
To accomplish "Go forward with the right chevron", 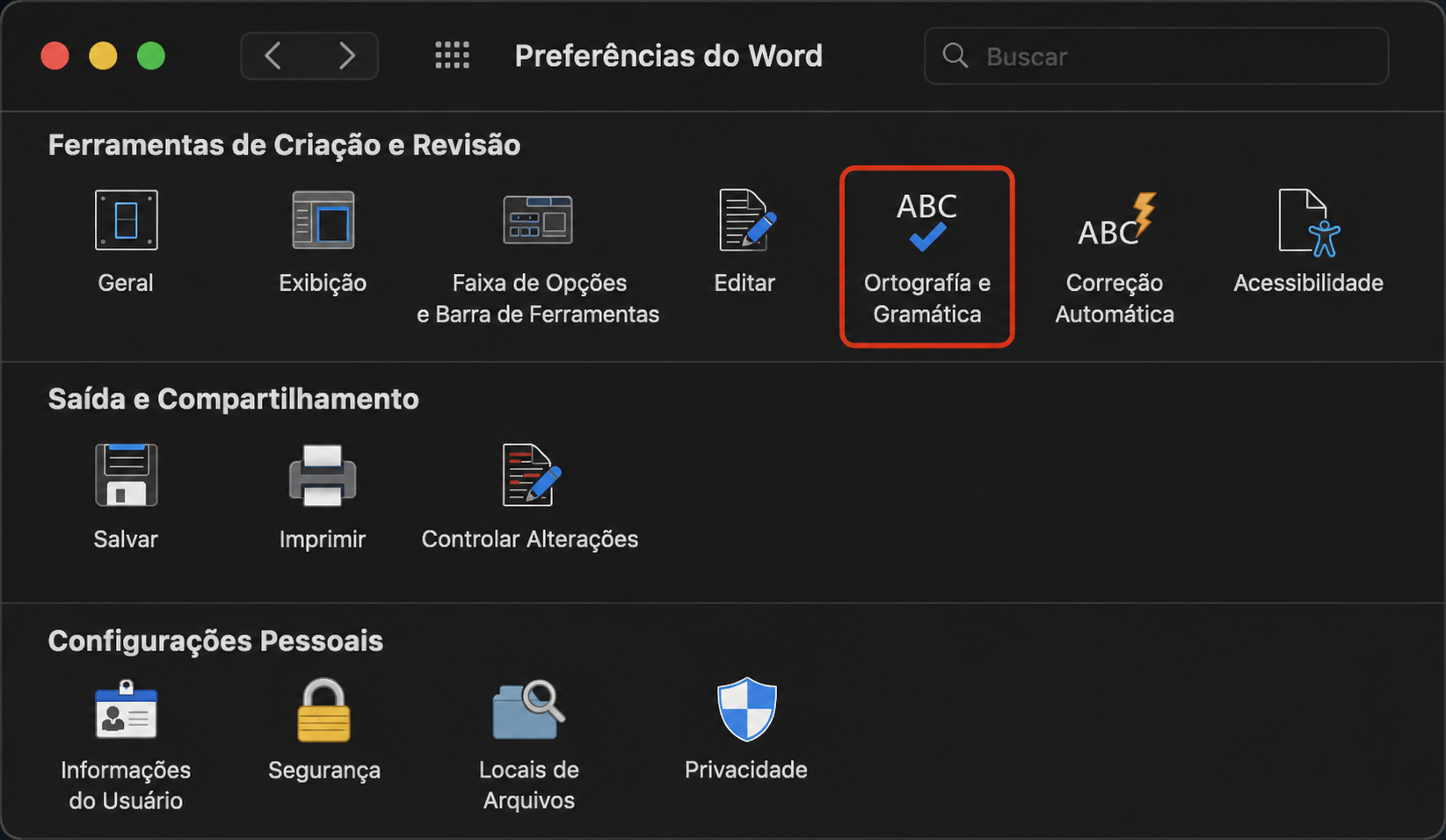I will coord(346,55).
